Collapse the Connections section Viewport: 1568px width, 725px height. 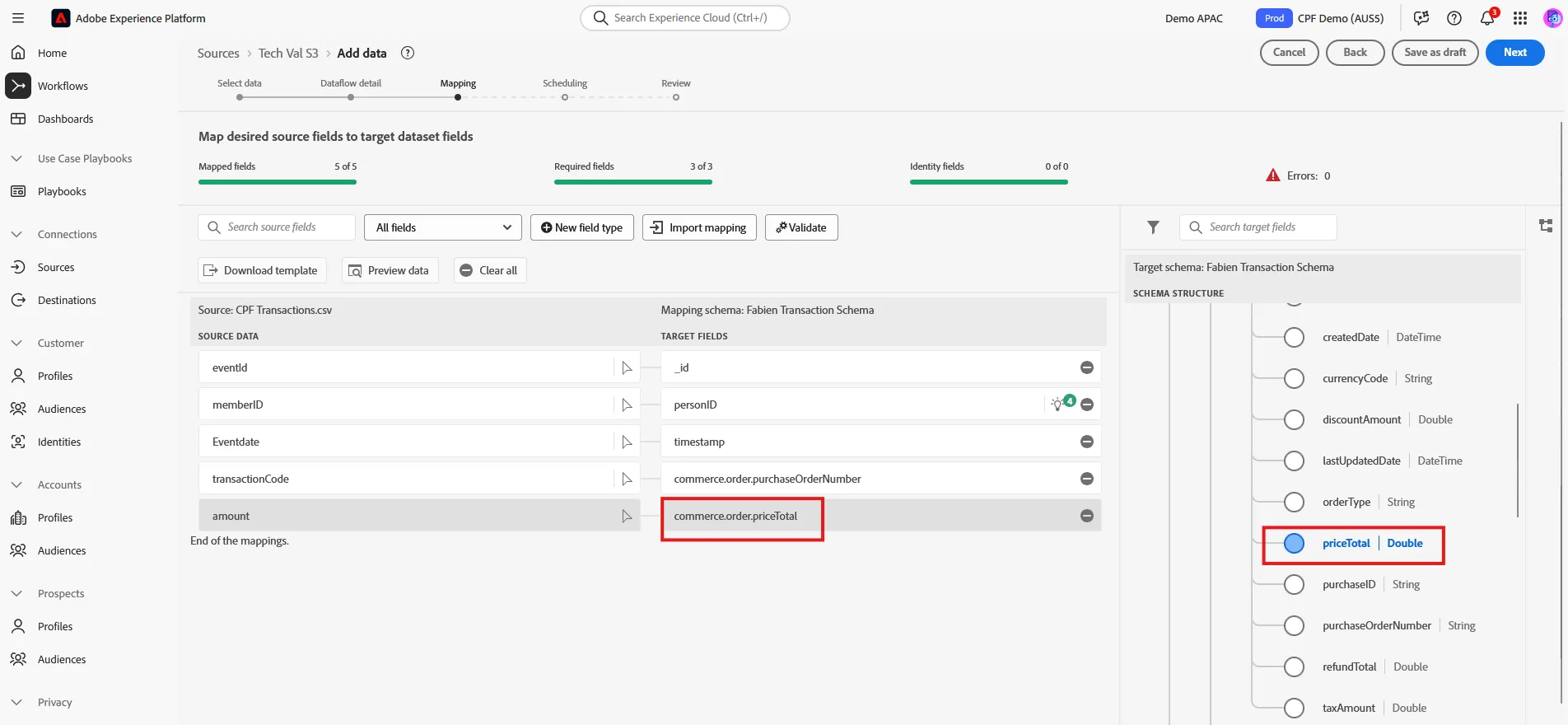pyautogui.click(x=16, y=234)
